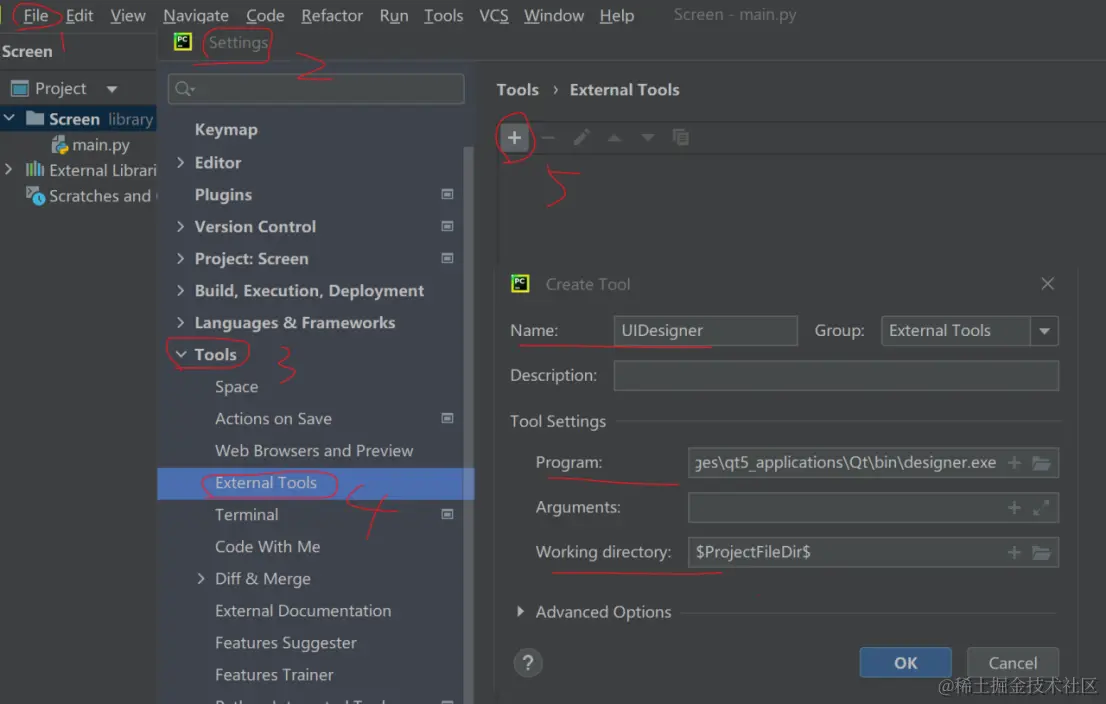Screen dimensions: 1106x704
Task: Click the External Libraries icon
Action: [x=35, y=169]
